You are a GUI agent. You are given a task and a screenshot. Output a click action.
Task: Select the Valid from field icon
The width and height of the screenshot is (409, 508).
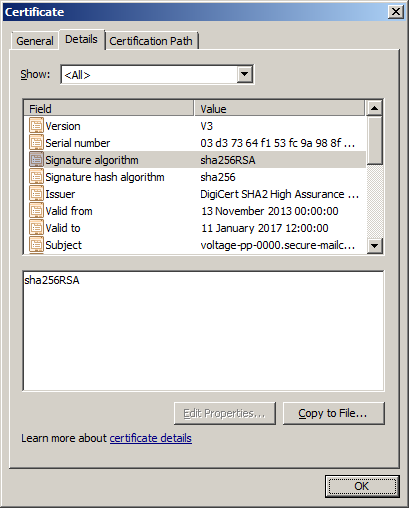(36, 211)
